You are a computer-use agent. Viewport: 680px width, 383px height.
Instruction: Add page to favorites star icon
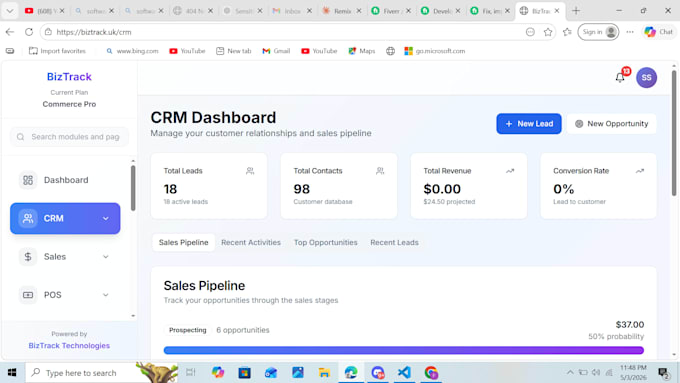(x=548, y=32)
